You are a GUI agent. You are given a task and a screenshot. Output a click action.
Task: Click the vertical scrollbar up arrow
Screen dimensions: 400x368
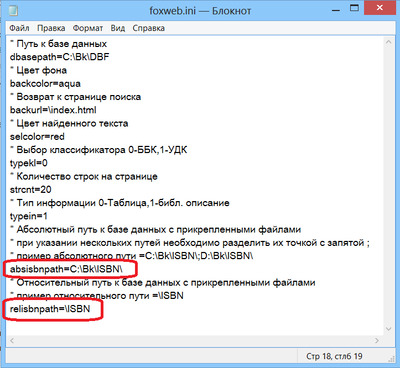[388, 42]
